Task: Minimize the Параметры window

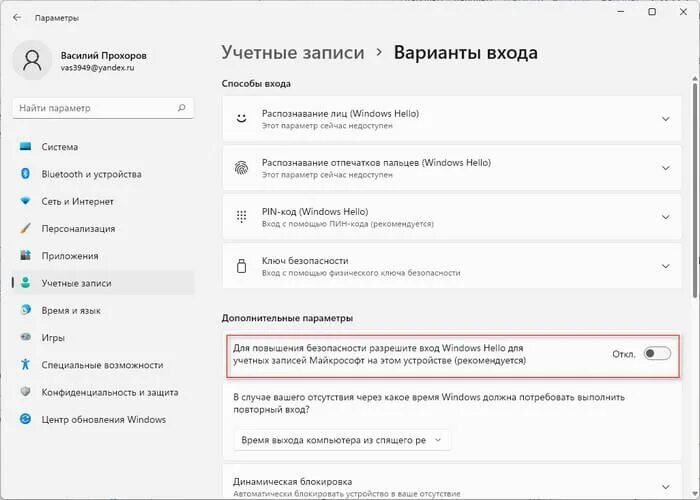Action: [621, 12]
